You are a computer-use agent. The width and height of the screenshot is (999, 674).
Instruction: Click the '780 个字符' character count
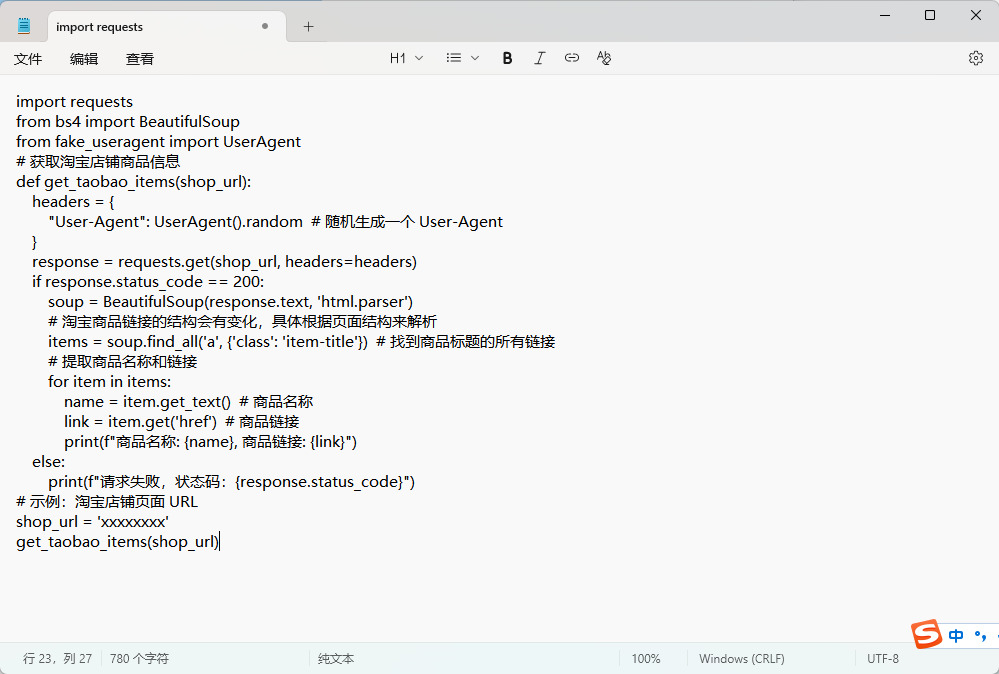139,659
